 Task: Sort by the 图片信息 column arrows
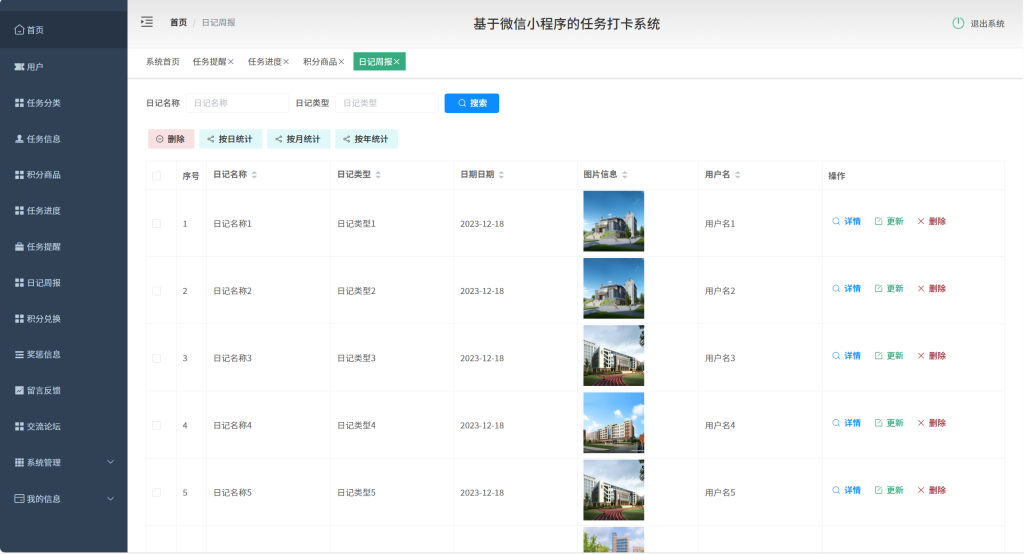coord(624,174)
